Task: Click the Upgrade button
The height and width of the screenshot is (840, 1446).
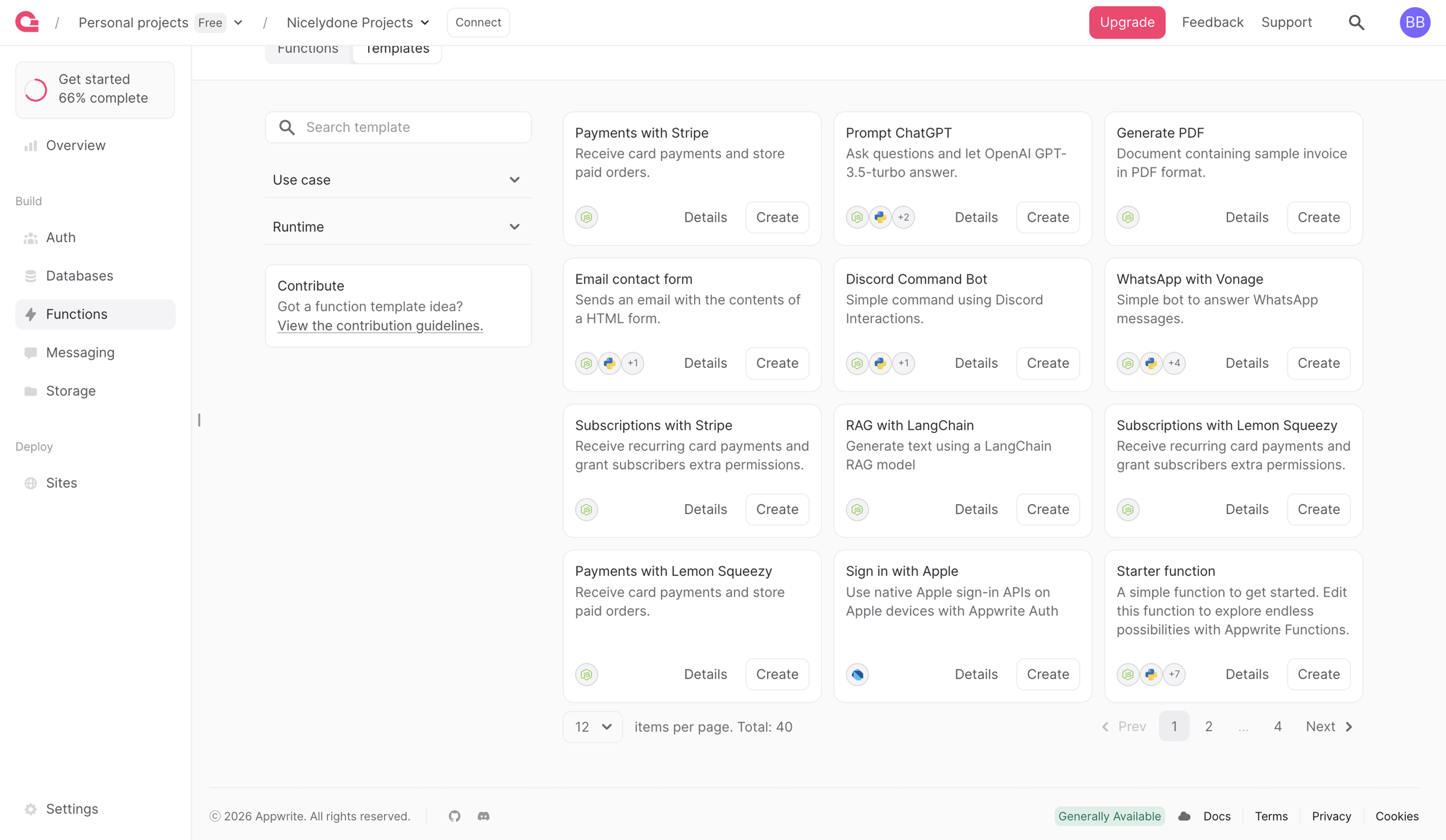Action: [x=1127, y=22]
